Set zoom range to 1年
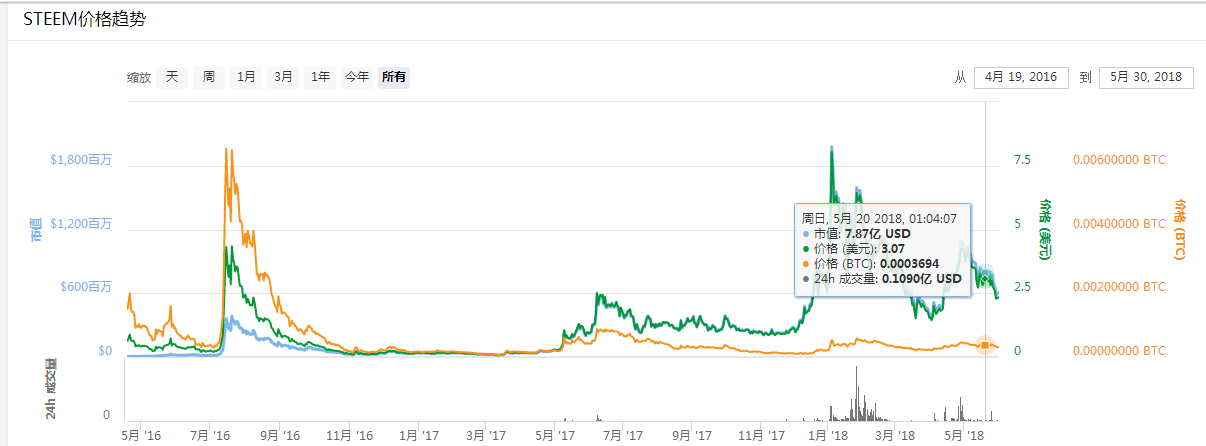Viewport: 1206px width, 446px height. [320, 77]
